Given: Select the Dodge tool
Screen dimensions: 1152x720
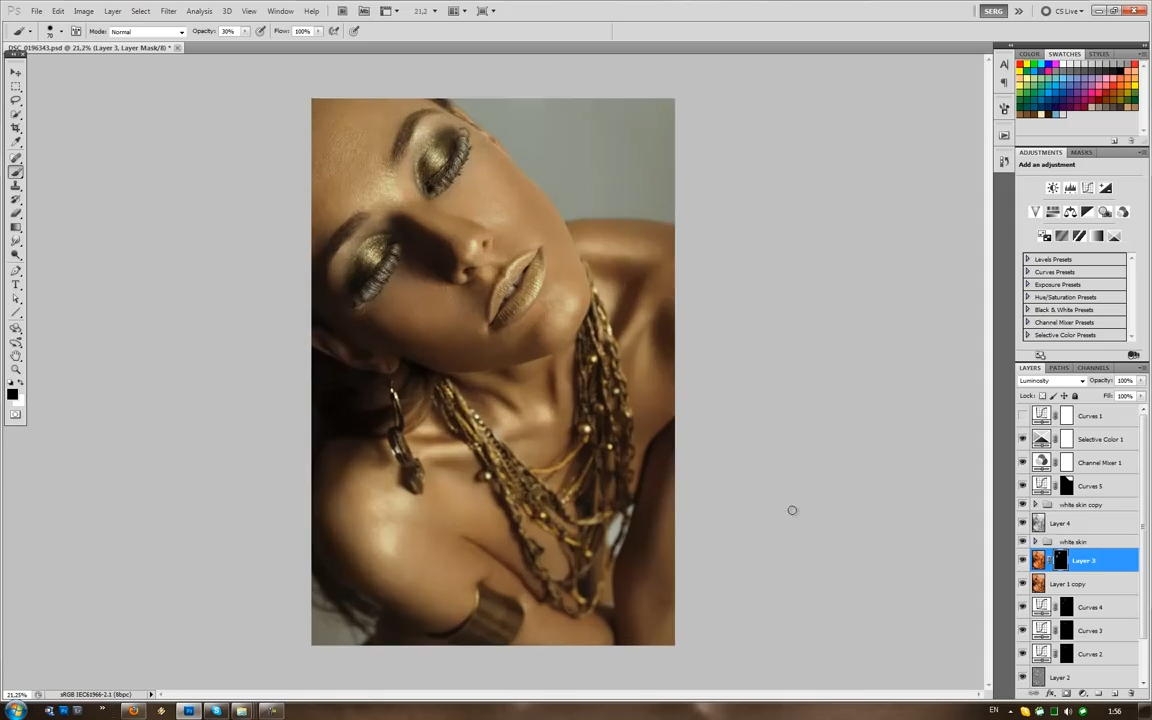Looking at the screenshot, I should [x=15, y=255].
